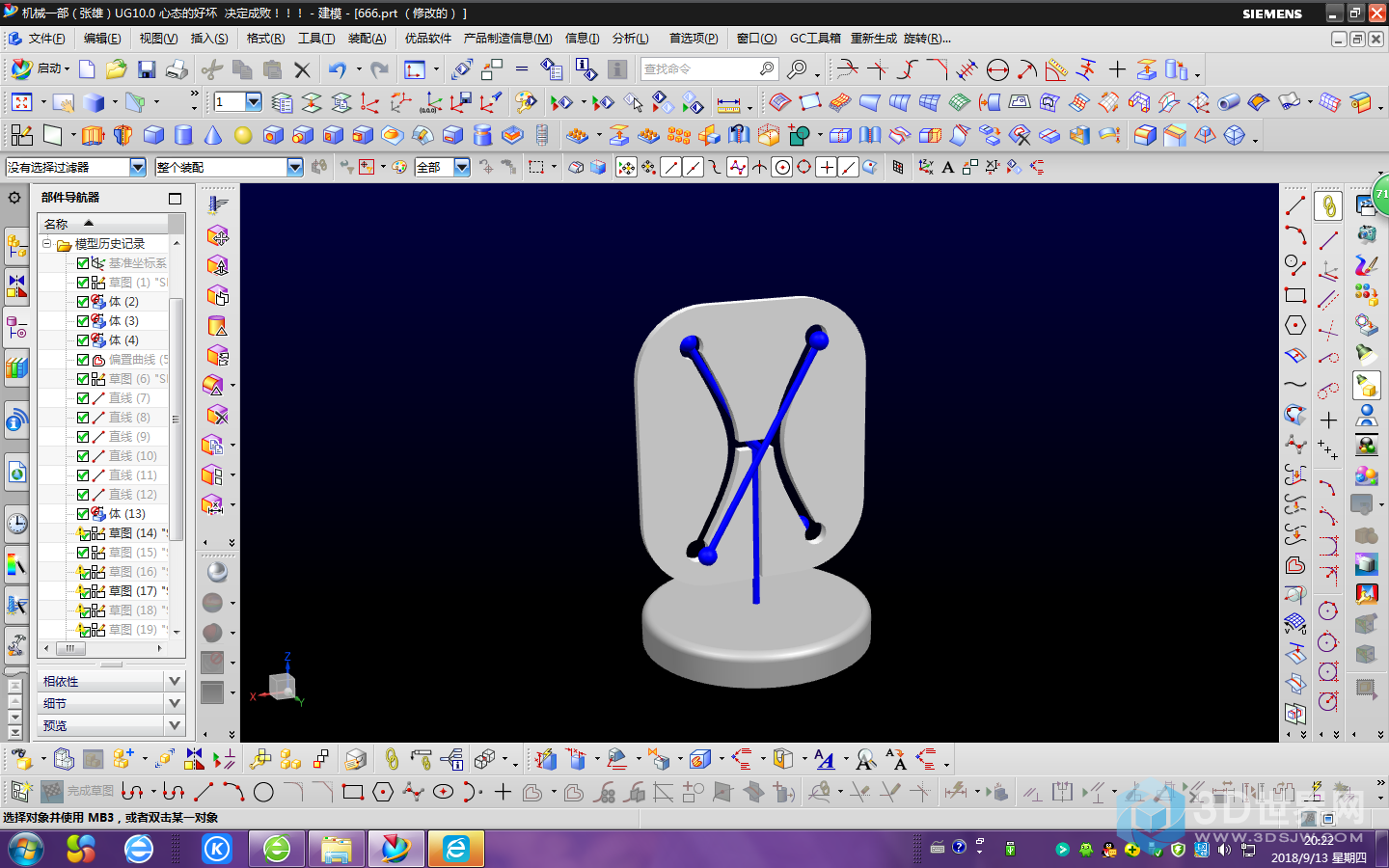Select the 草图 (14) tree item
1389x868 pixels.
point(133,533)
